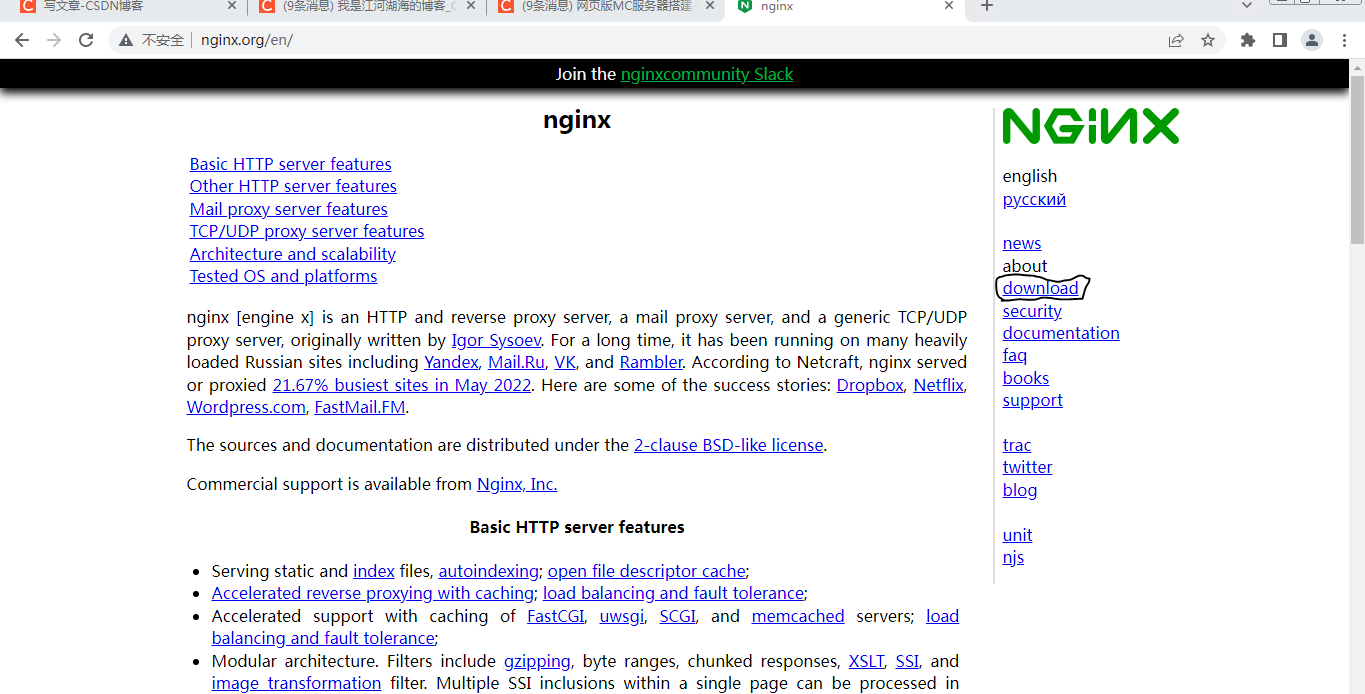Open the Chrome profile avatar
Viewport: 1365px width, 694px height.
[1311, 40]
